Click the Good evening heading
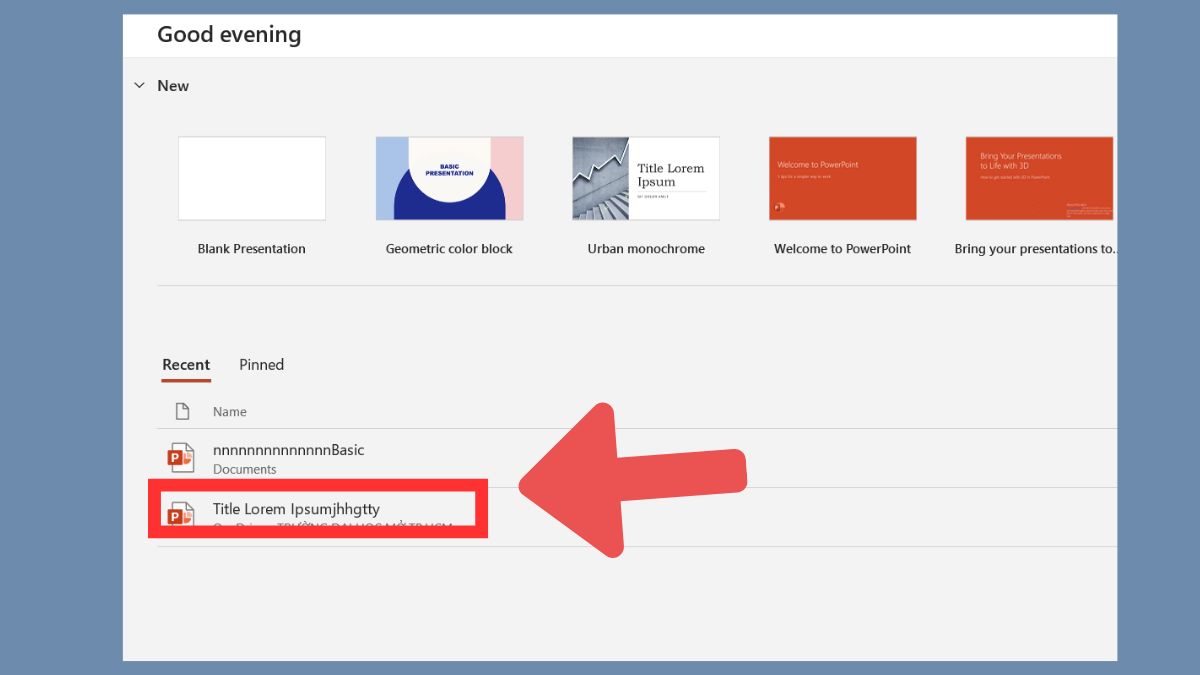This screenshot has width=1200, height=675. [x=229, y=35]
